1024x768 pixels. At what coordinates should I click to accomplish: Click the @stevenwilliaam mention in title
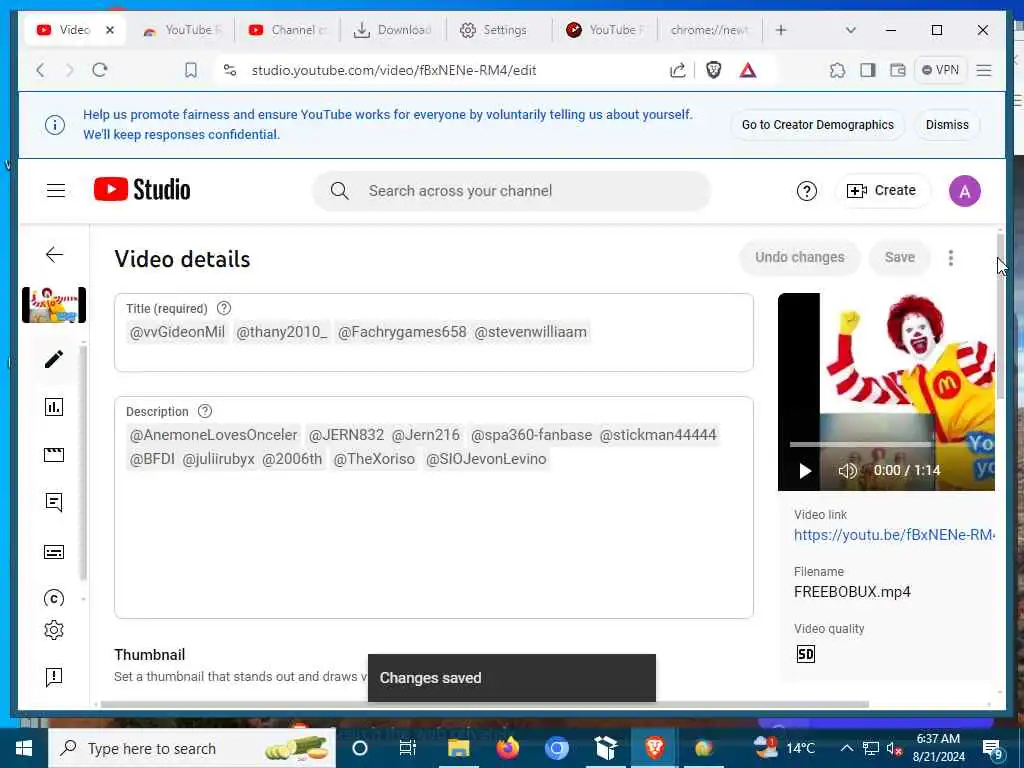click(530, 332)
